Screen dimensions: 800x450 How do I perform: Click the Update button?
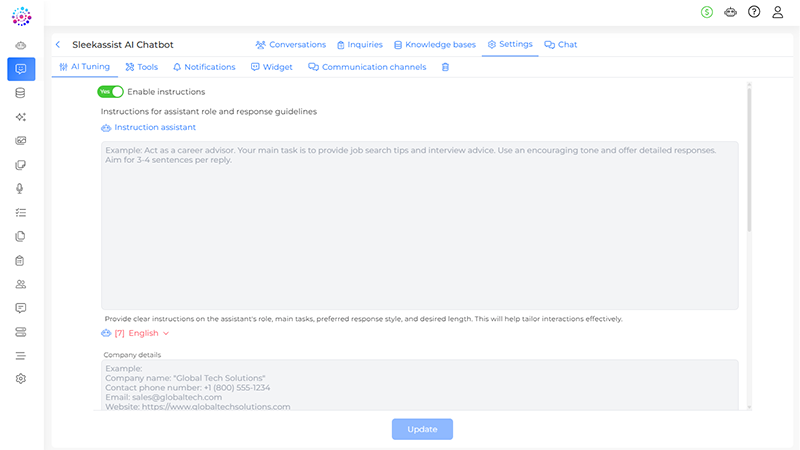(x=422, y=429)
